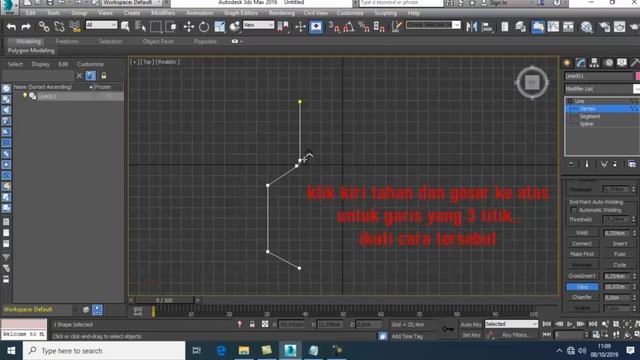Switch to the Object Paint ribbon tab
The image size is (640, 360).
[x=158, y=41]
